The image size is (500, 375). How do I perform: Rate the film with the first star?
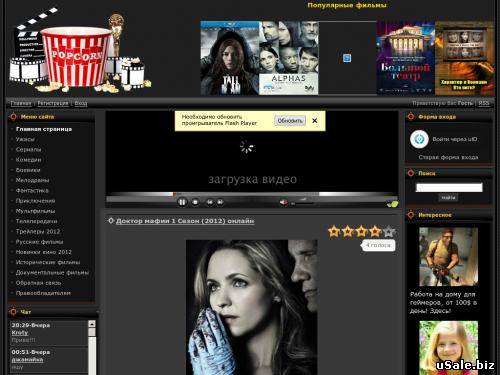coord(334,231)
